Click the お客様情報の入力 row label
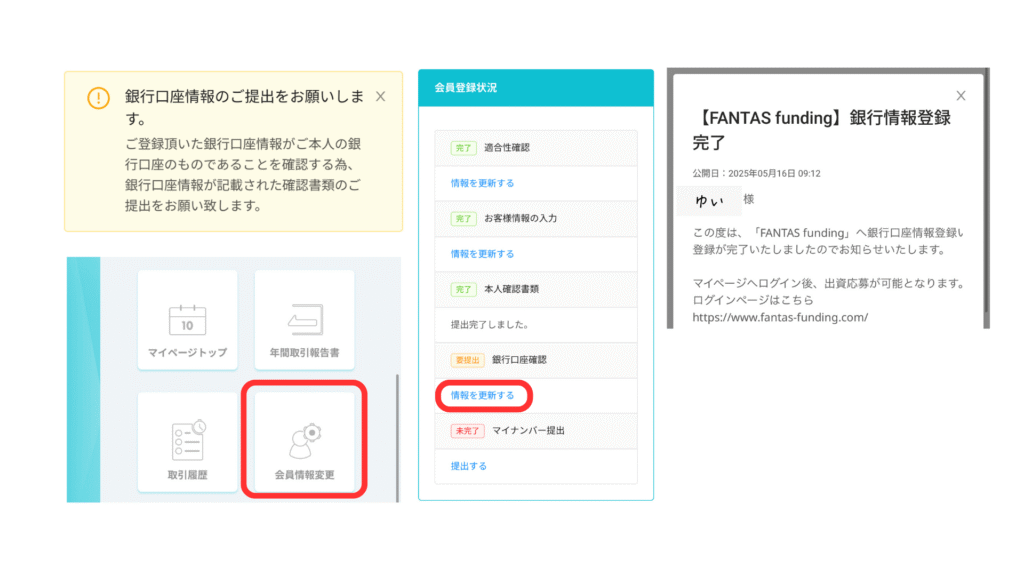 click(x=520, y=219)
